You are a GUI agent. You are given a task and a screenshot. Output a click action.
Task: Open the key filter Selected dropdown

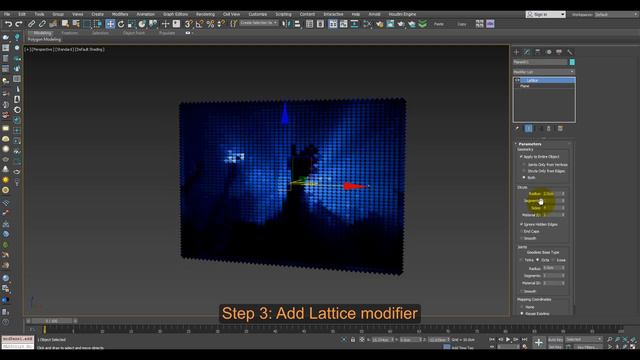tap(584, 339)
